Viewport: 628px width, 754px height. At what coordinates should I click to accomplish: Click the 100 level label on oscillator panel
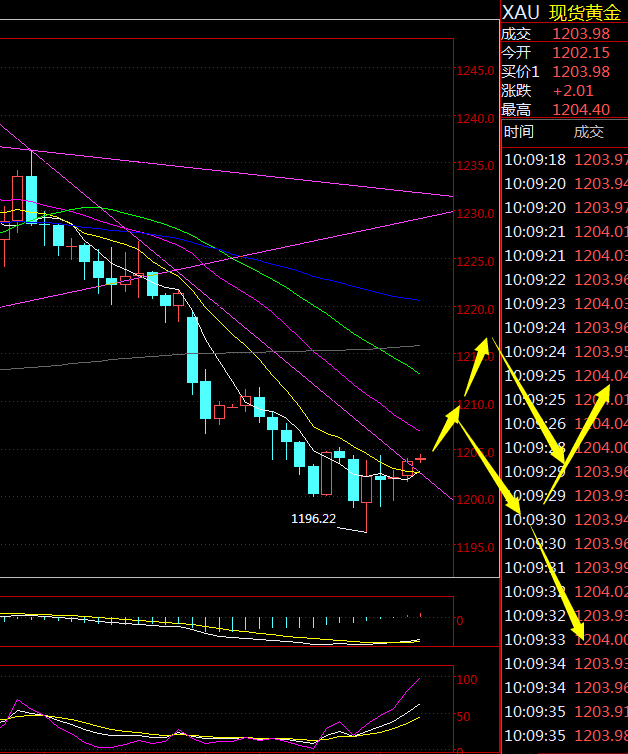click(x=467, y=679)
